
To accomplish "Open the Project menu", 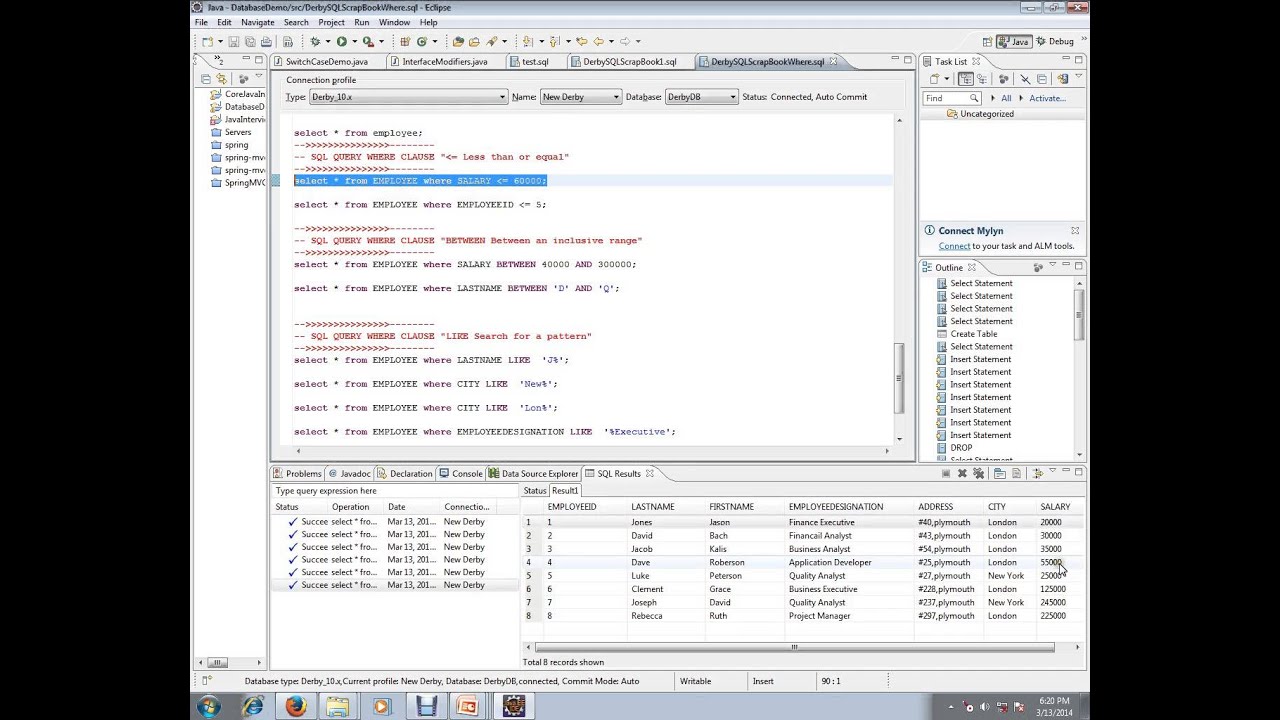I will (x=331, y=22).
